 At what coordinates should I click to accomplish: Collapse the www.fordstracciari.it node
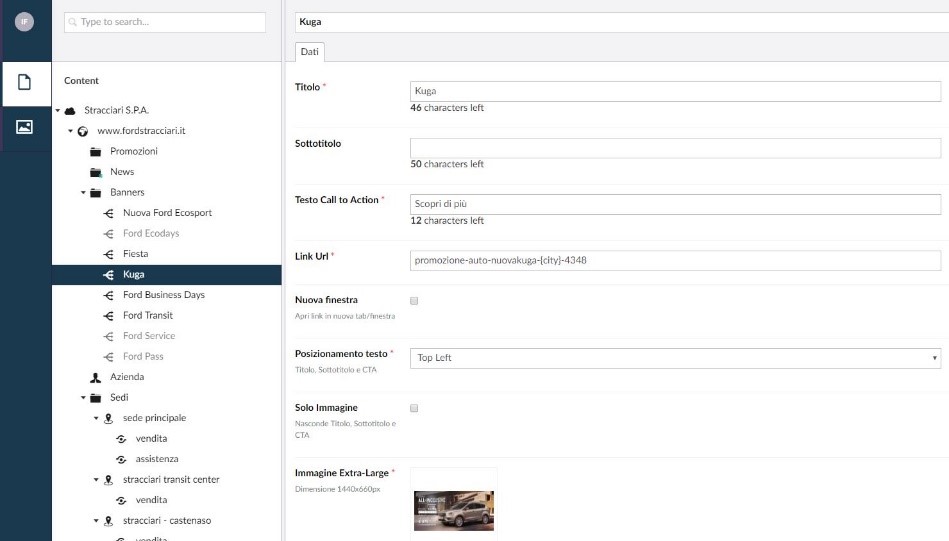[70, 131]
